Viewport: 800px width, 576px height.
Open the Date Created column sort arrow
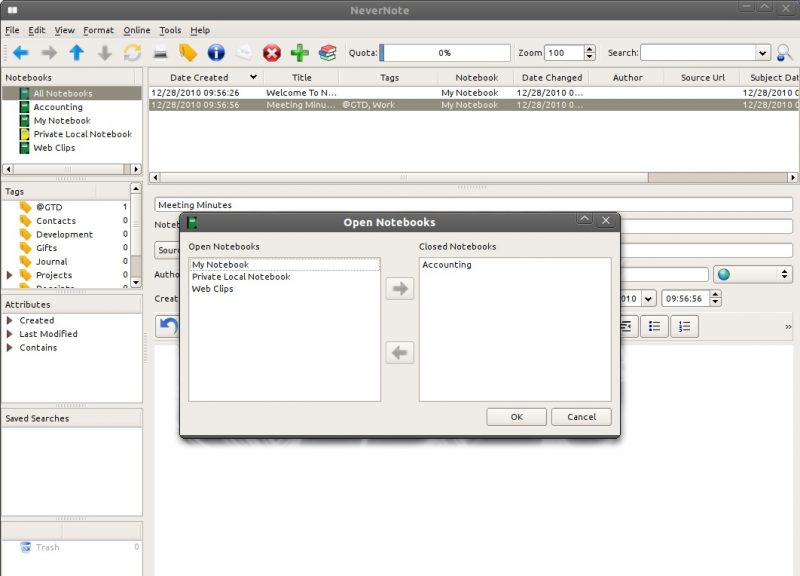(x=253, y=77)
